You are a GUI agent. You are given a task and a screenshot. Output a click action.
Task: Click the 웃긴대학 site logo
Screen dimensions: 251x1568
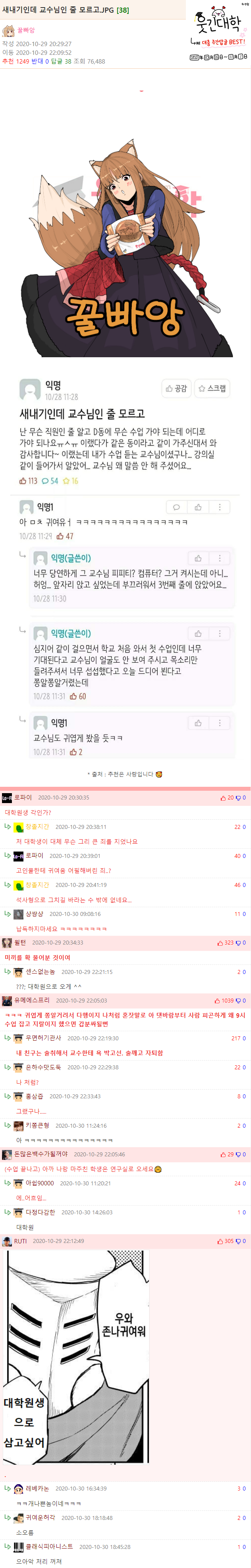[218, 31]
